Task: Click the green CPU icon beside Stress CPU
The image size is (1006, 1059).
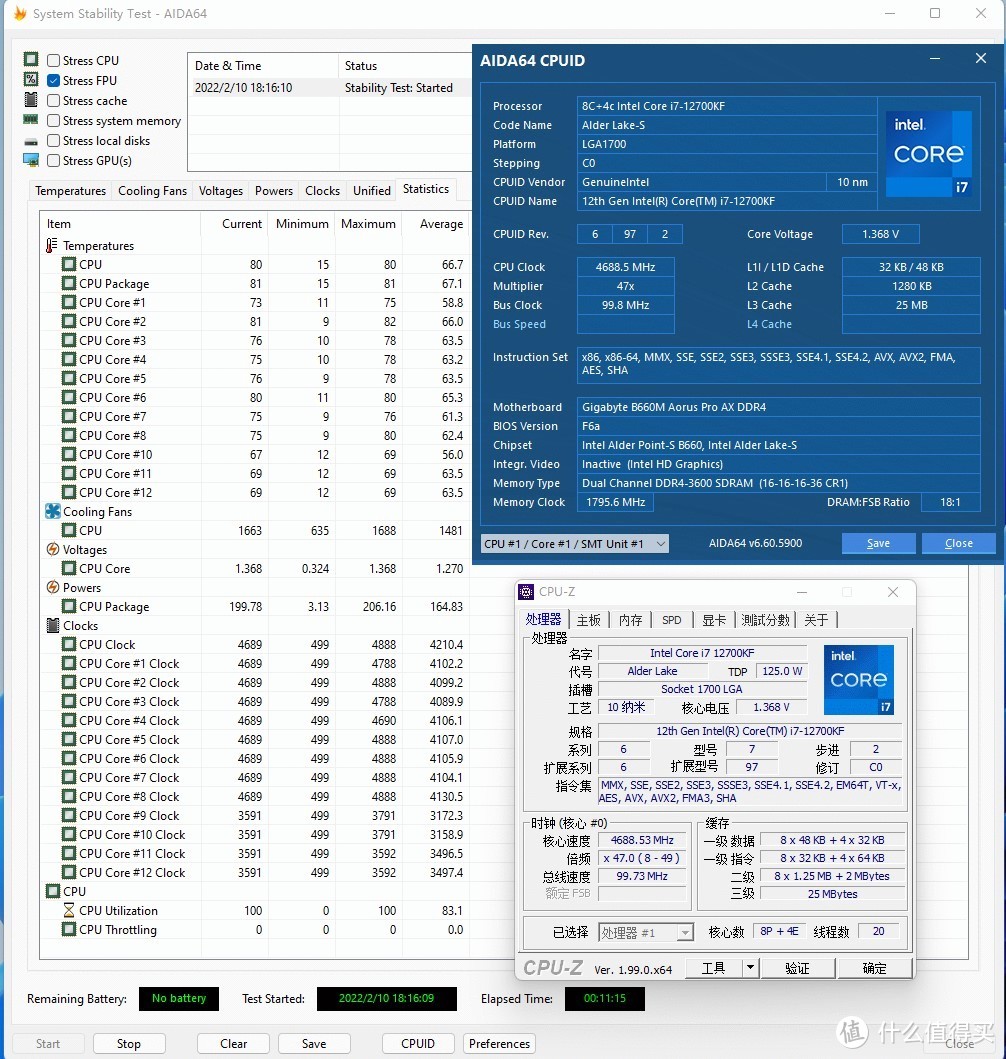Action: coord(31,59)
